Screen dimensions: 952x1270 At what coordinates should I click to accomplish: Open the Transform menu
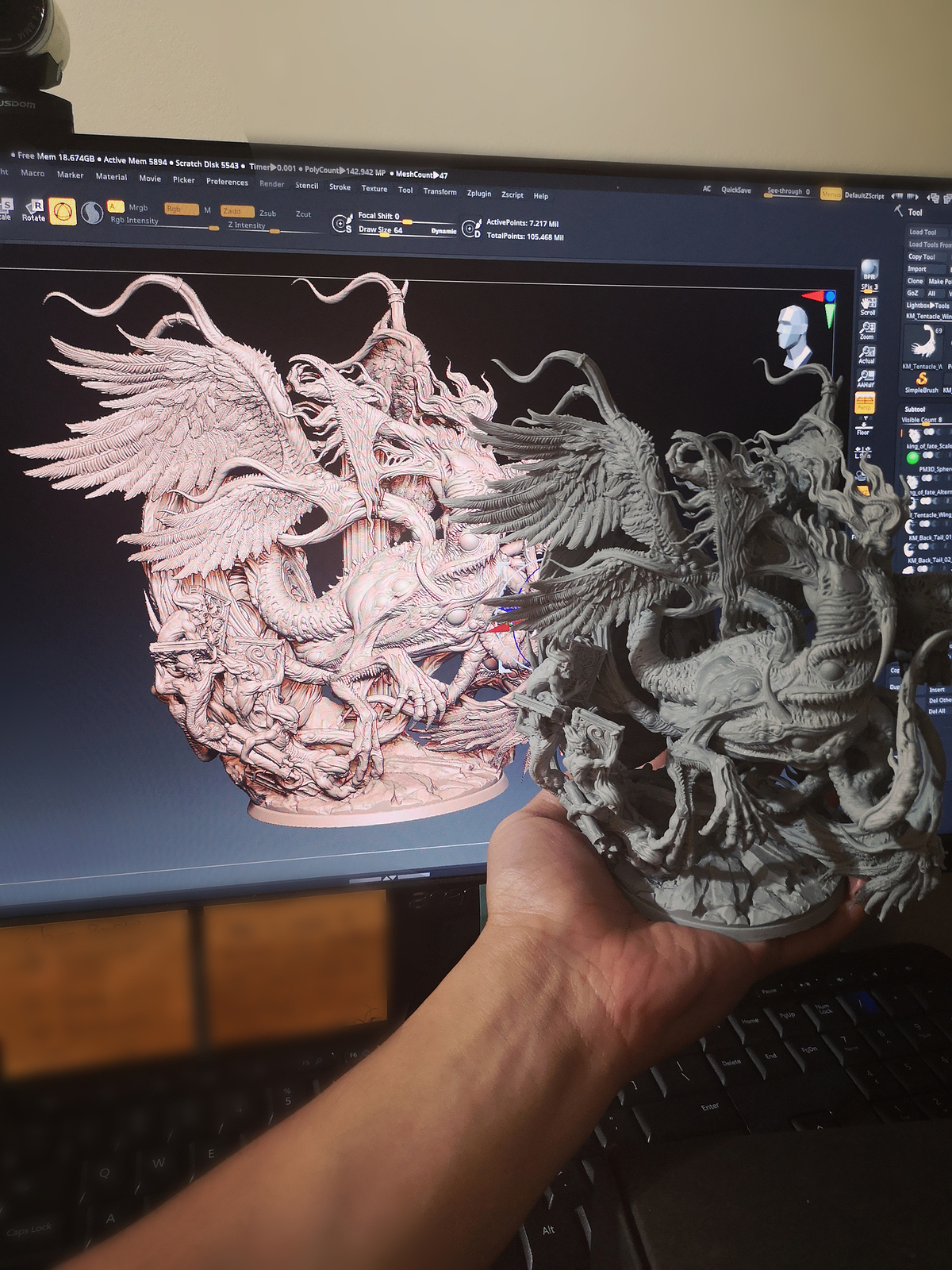pos(440,192)
